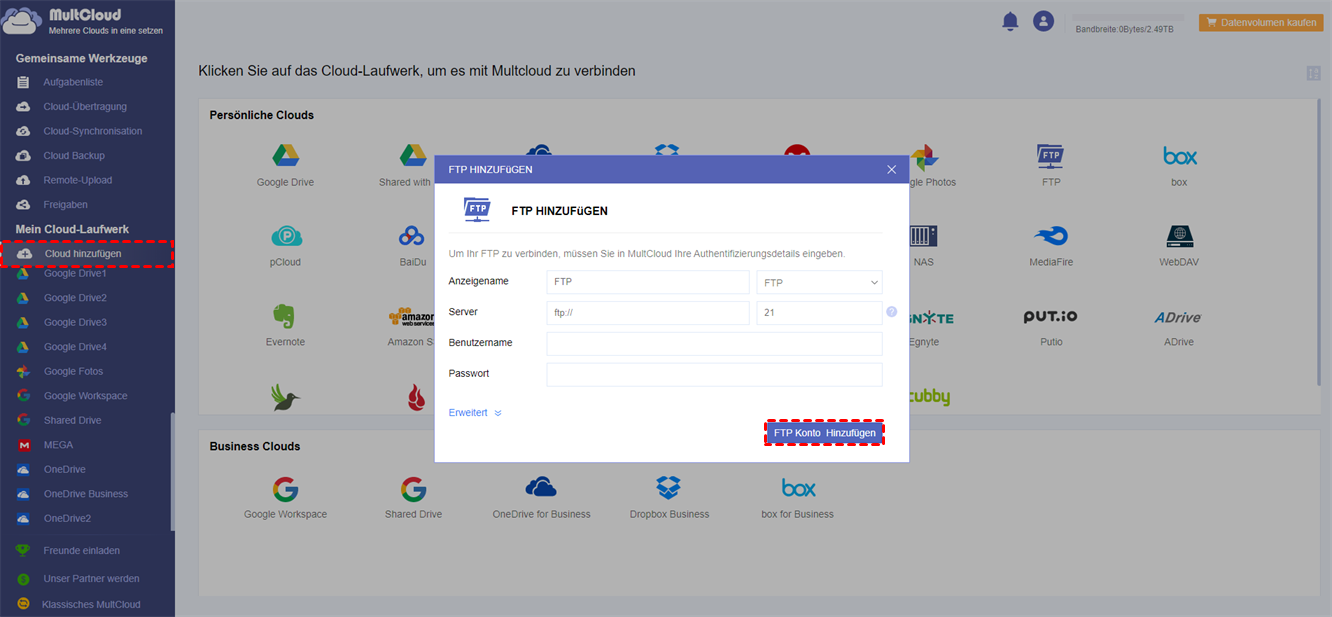Open the user account avatar icon
This screenshot has width=1332, height=617.
1043,21
